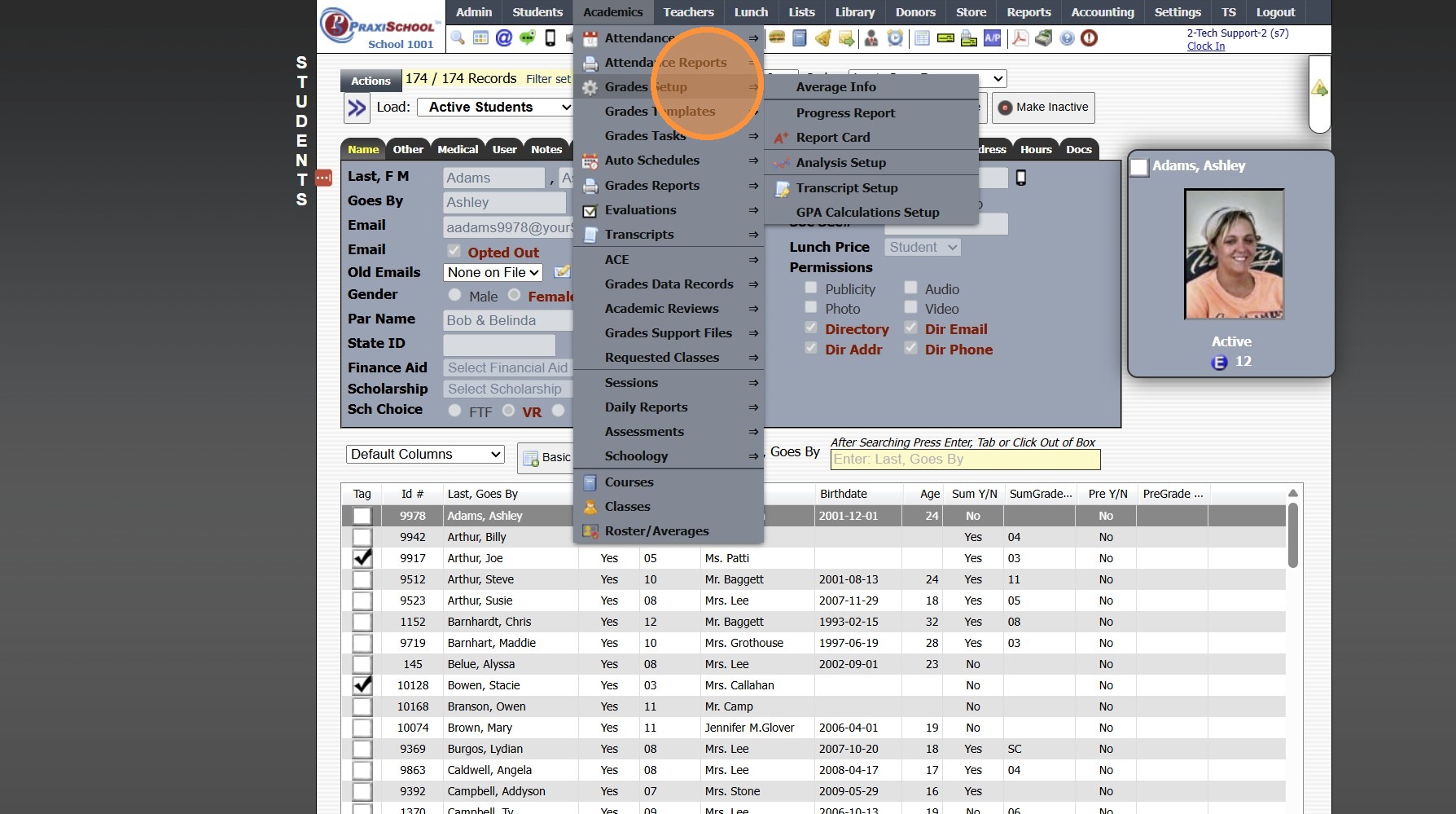1456x814 pixels.
Task: Click the student list vertical scrollbar
Action: [x=1292, y=535]
